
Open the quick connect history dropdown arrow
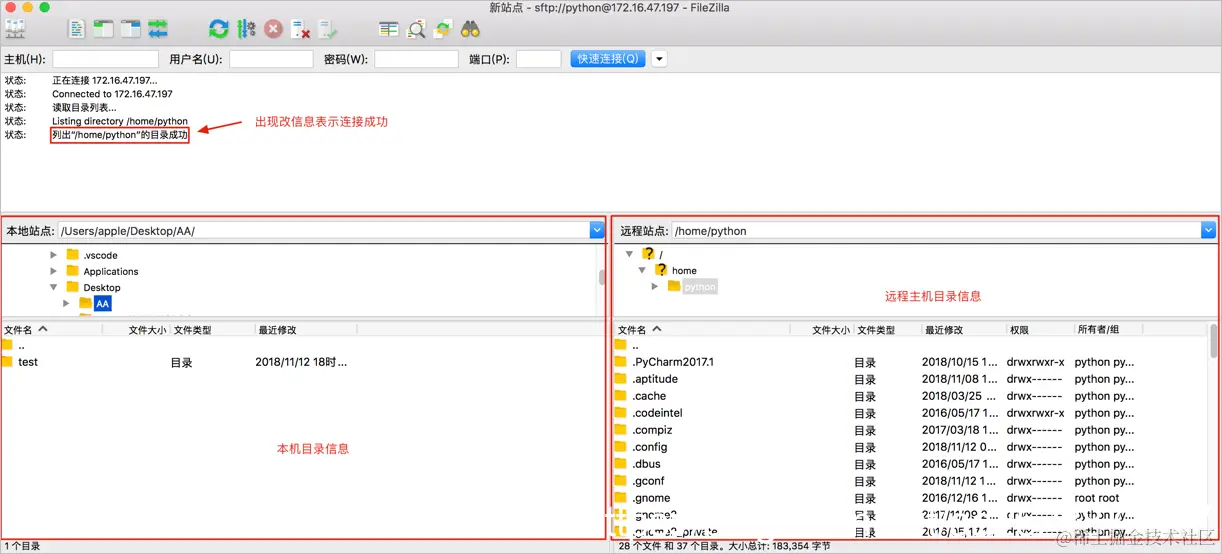click(659, 59)
